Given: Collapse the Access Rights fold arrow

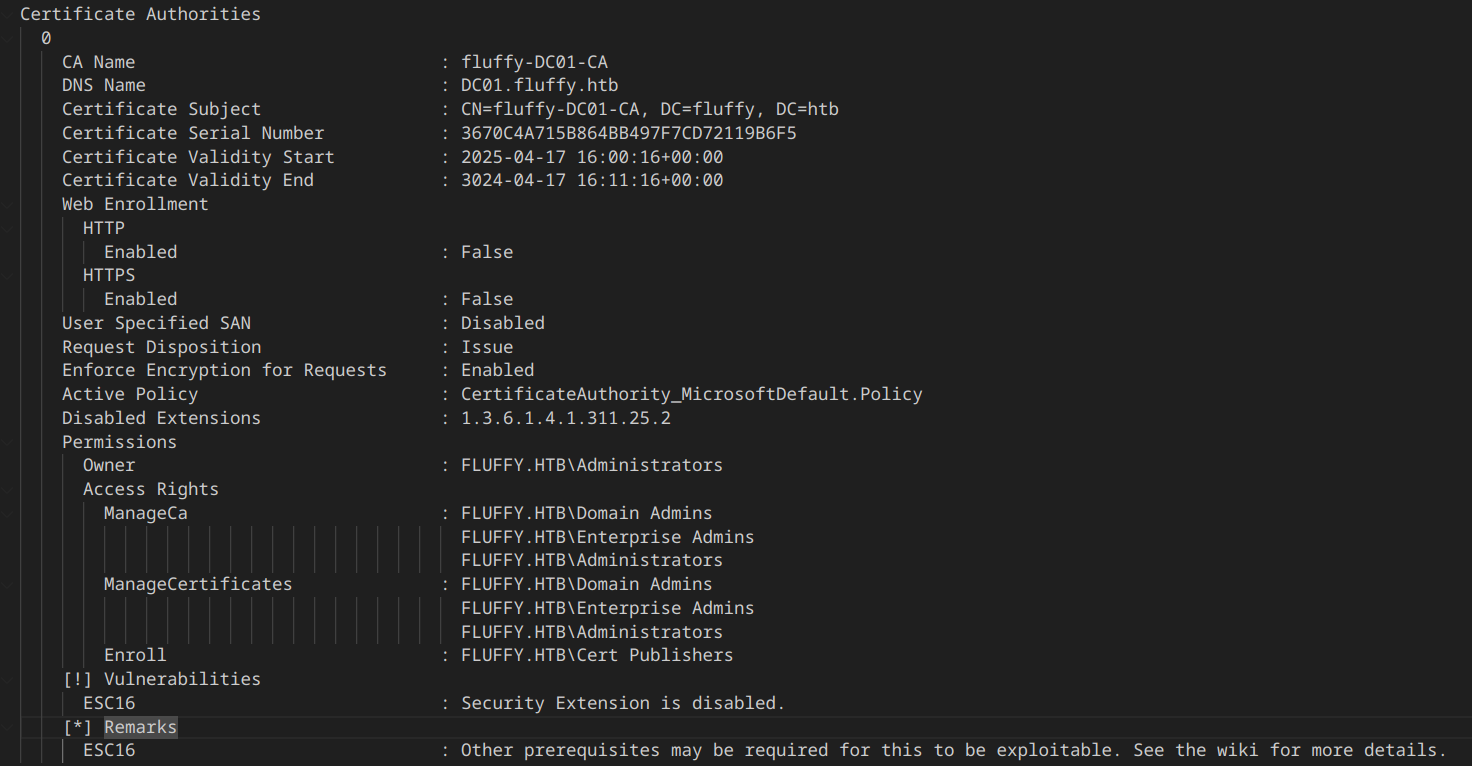Looking at the screenshot, I should [x=9, y=489].
